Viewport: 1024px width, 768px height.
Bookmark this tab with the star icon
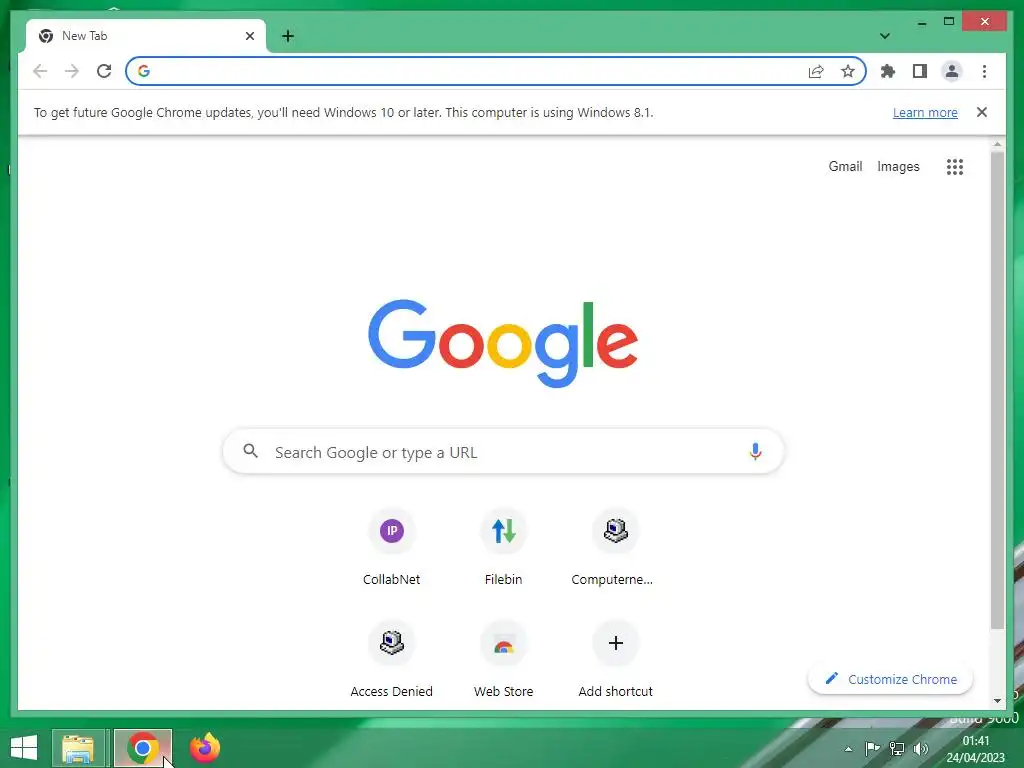click(848, 71)
